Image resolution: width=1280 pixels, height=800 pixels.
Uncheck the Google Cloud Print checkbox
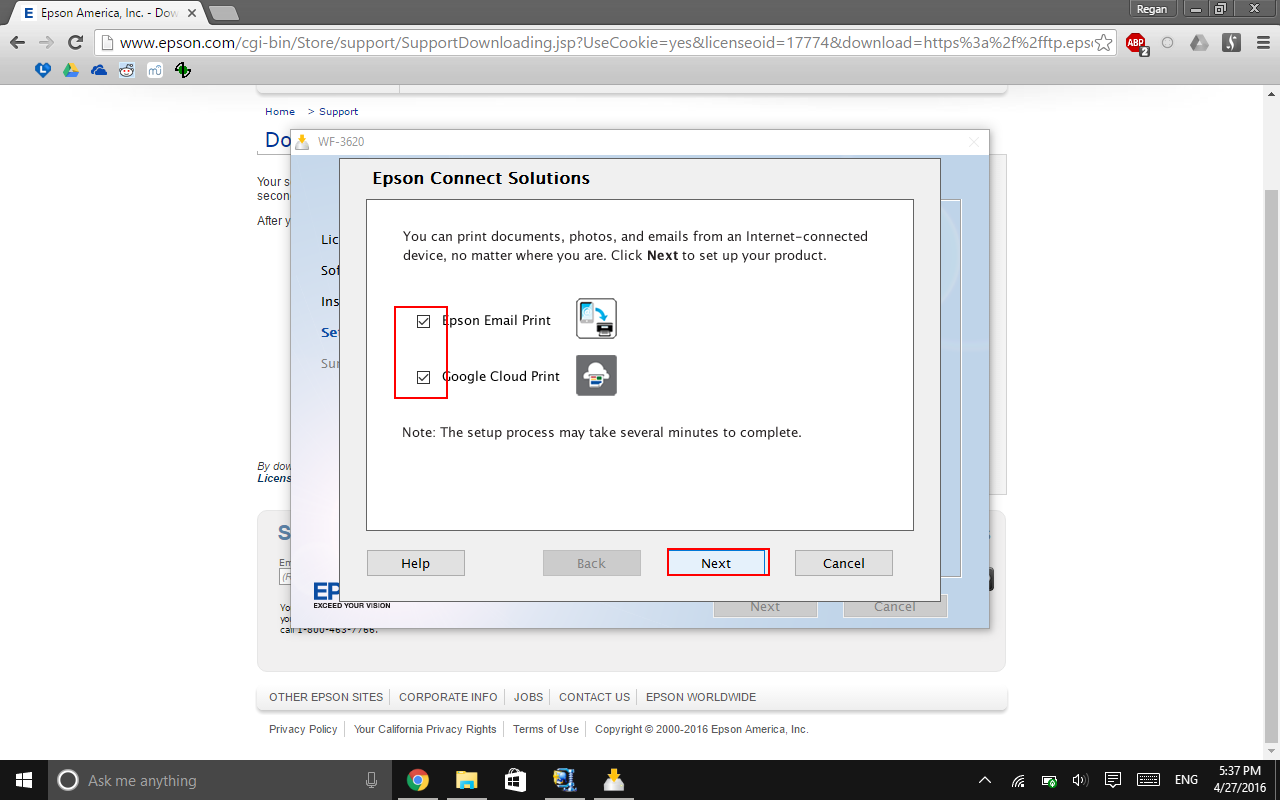coord(423,377)
